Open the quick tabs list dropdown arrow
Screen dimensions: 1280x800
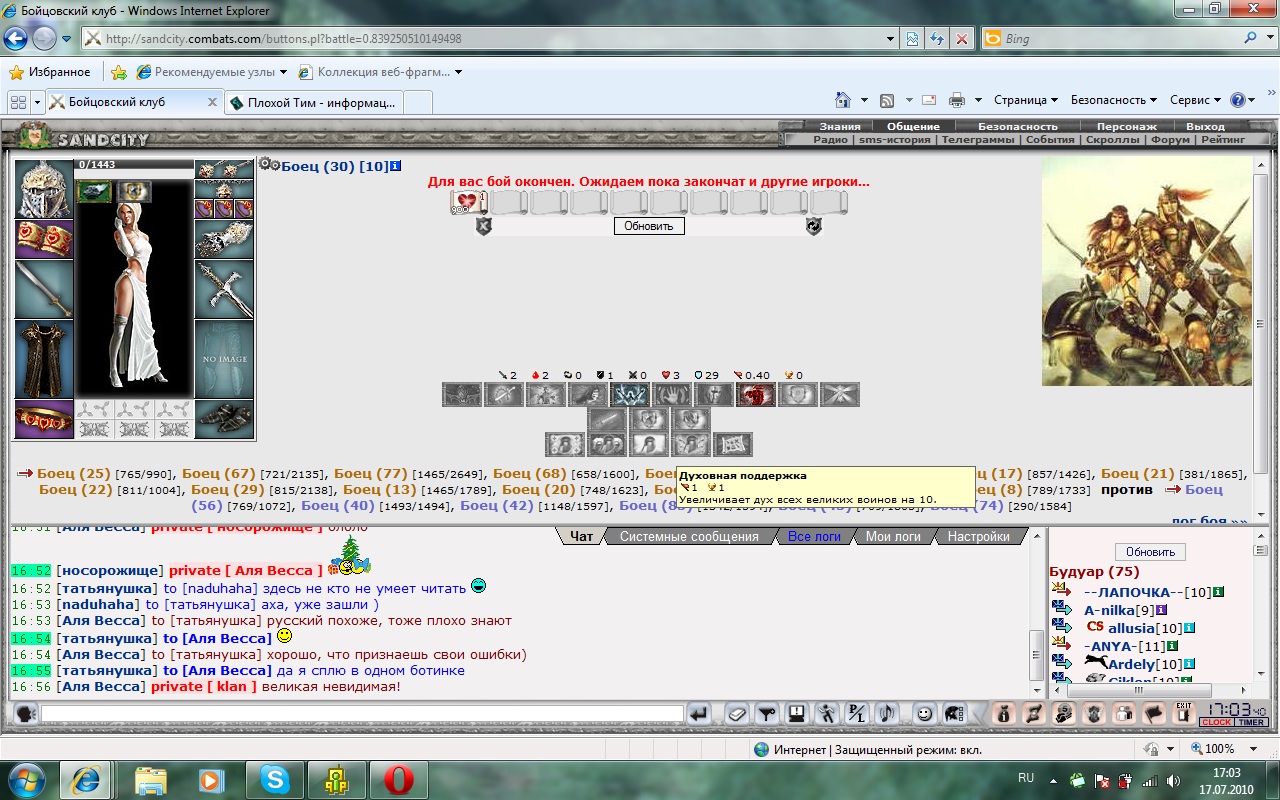coord(37,102)
